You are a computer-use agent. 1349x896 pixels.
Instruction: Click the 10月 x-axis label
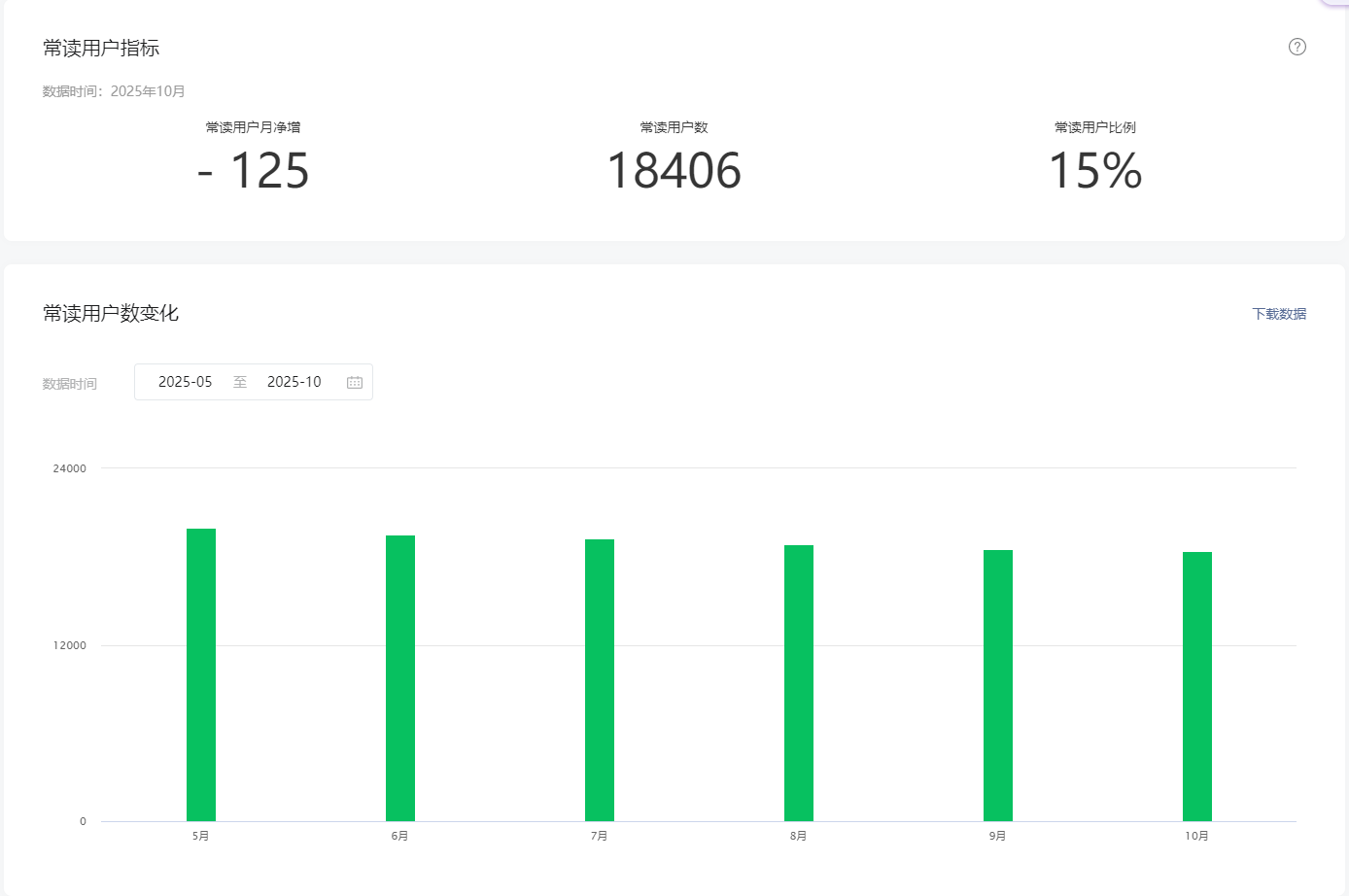coord(1197,836)
